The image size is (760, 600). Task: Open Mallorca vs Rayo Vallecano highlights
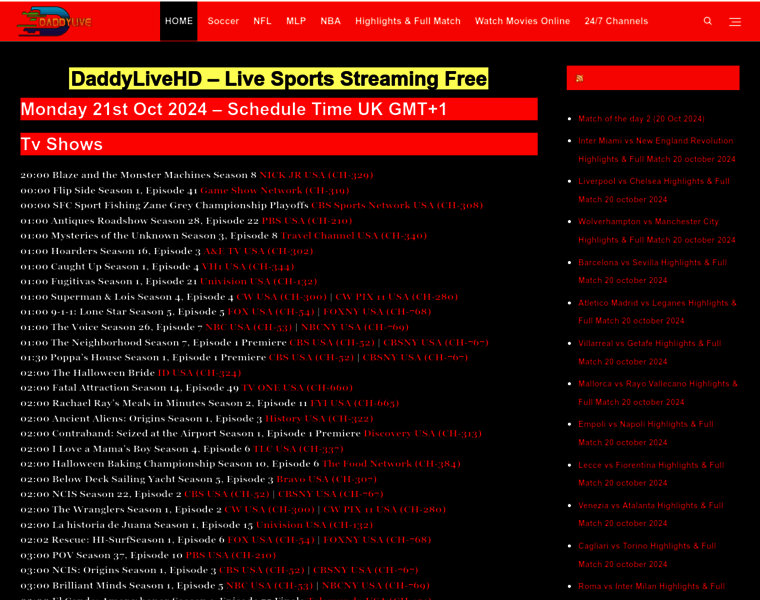(x=658, y=393)
